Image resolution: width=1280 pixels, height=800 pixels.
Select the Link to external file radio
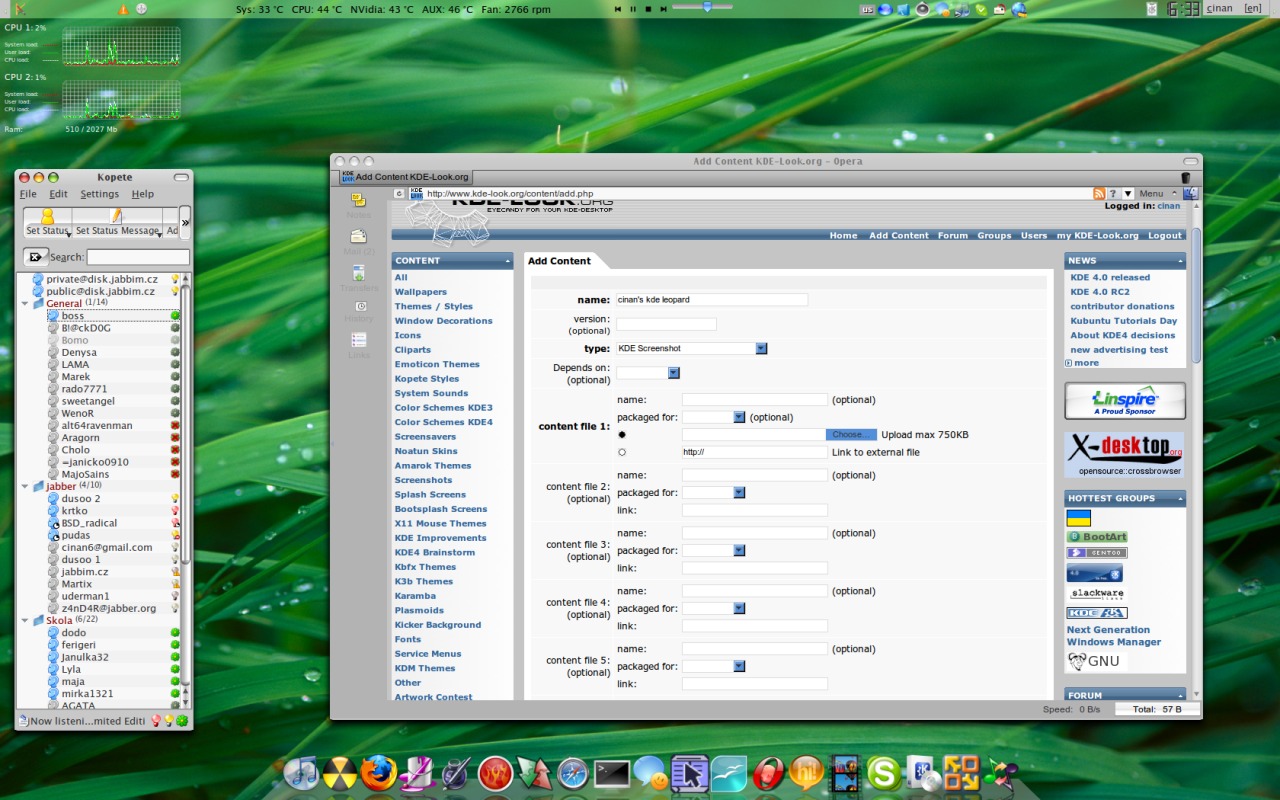pyautogui.click(x=622, y=452)
